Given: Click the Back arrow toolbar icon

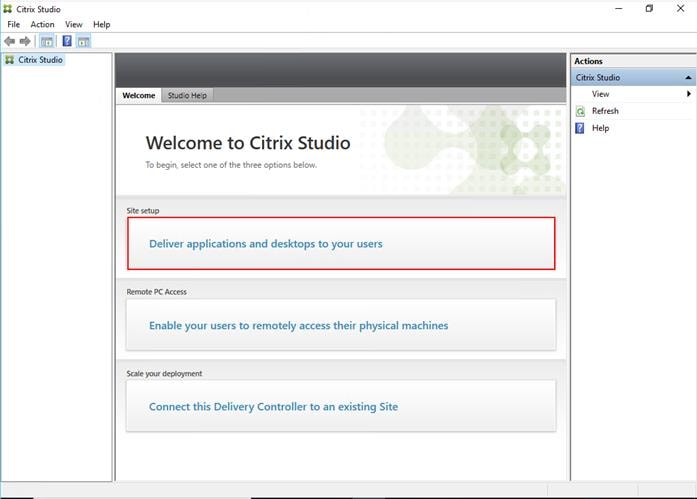Looking at the screenshot, I should pyautogui.click(x=9, y=41).
